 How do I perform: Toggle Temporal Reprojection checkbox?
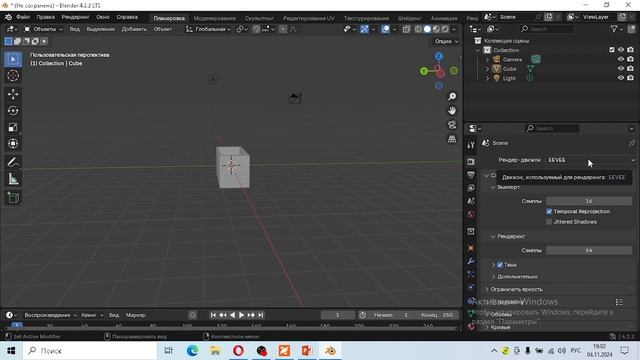[549, 211]
